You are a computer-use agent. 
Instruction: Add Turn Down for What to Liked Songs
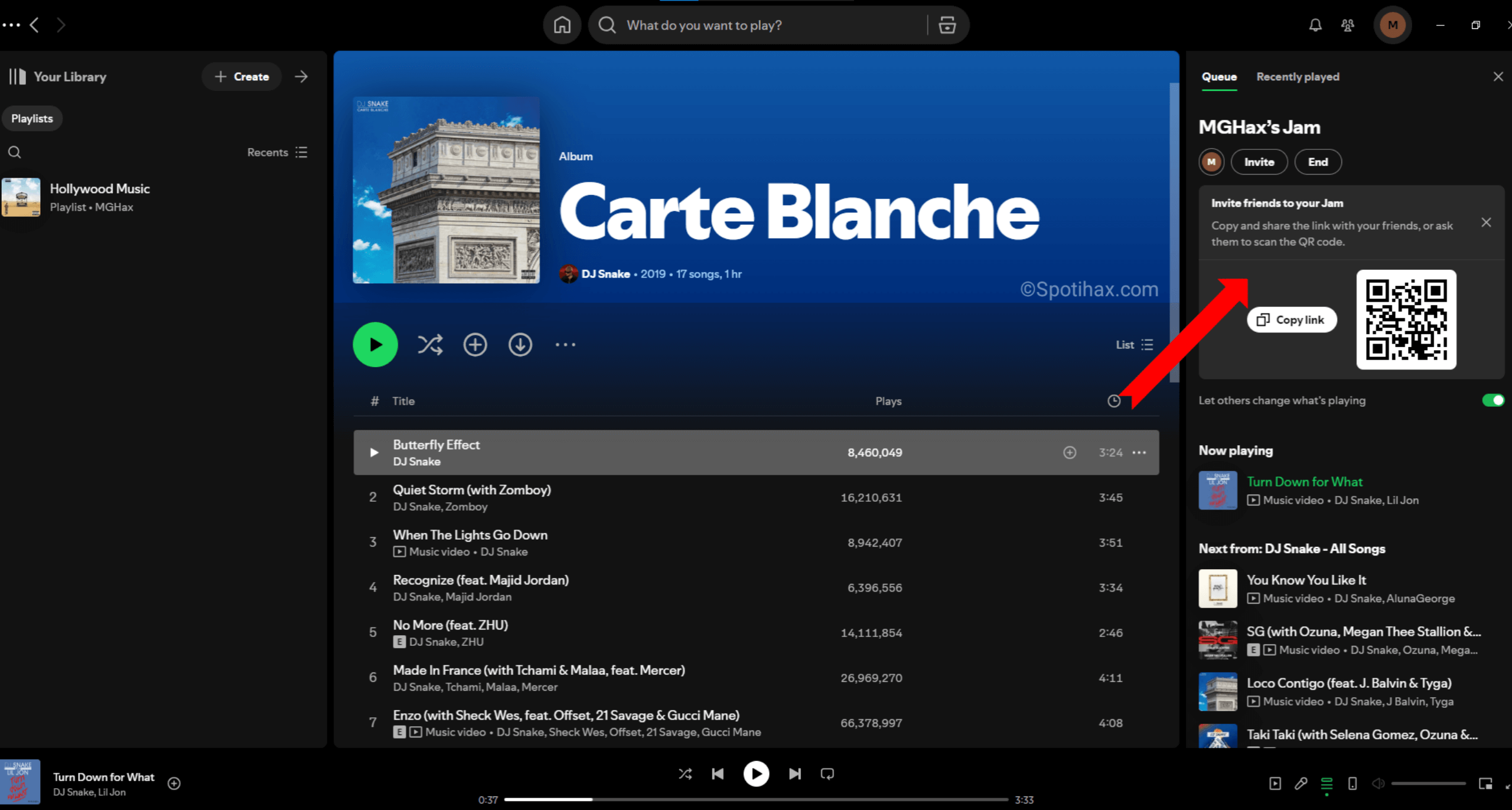pyautogui.click(x=174, y=783)
